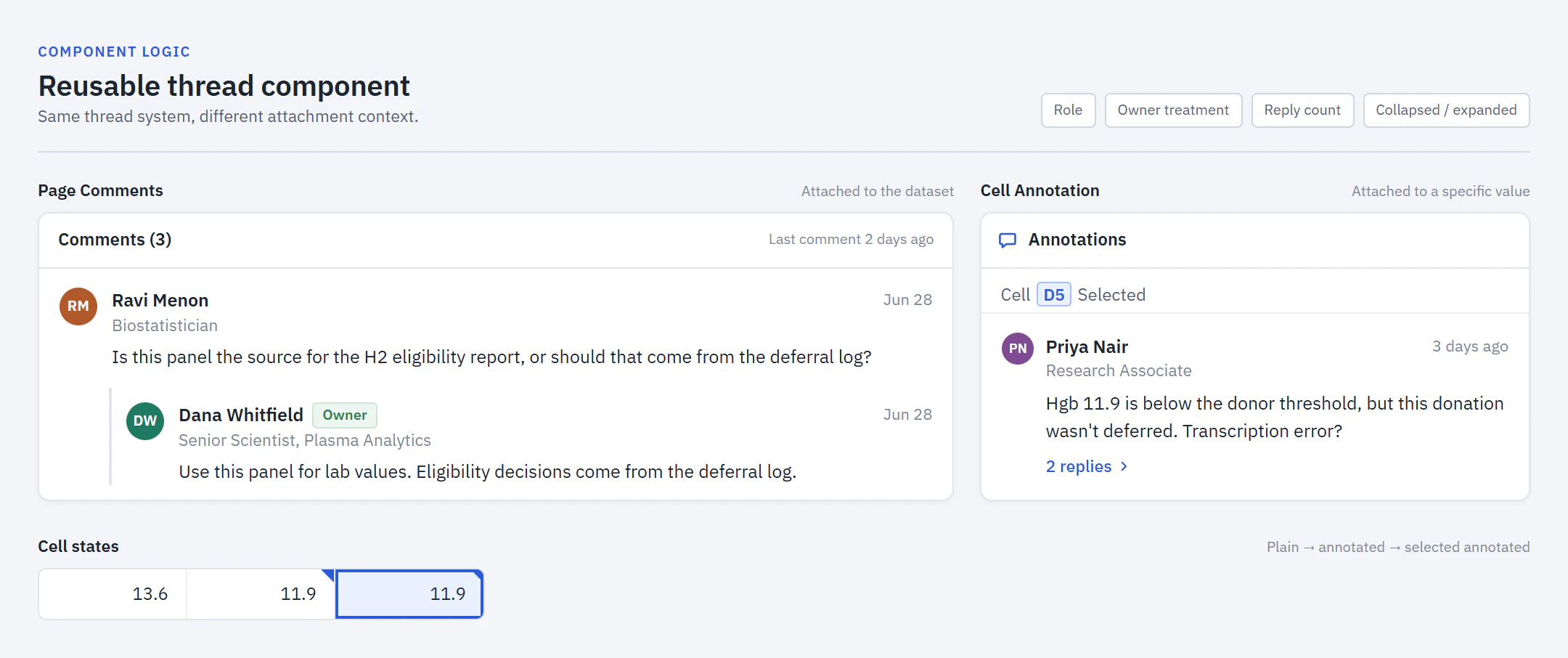The height and width of the screenshot is (658, 1568).
Task: Click the Reusable thread component heading
Action: [224, 86]
